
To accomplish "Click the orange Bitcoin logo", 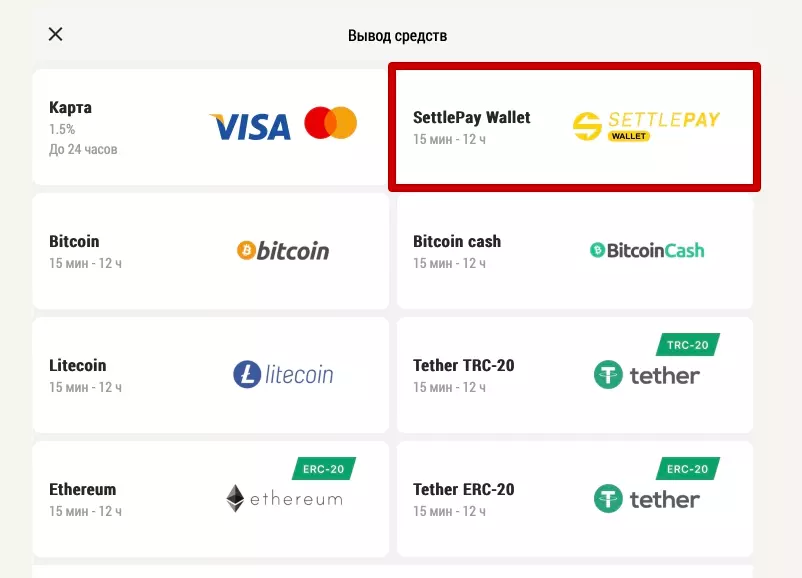I will 283,250.
